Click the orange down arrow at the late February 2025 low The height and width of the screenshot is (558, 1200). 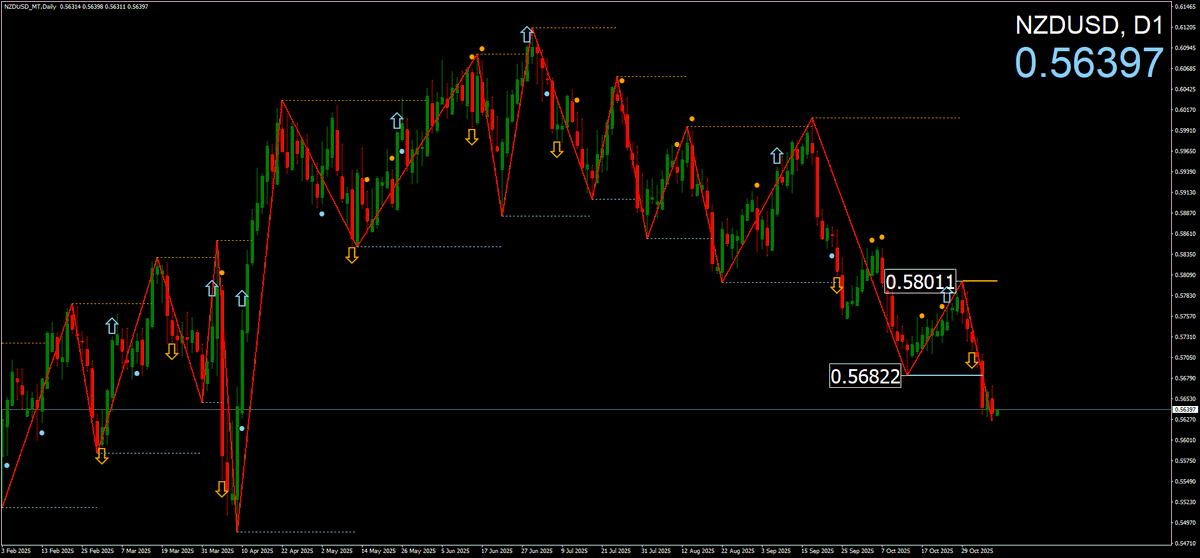pos(101,456)
